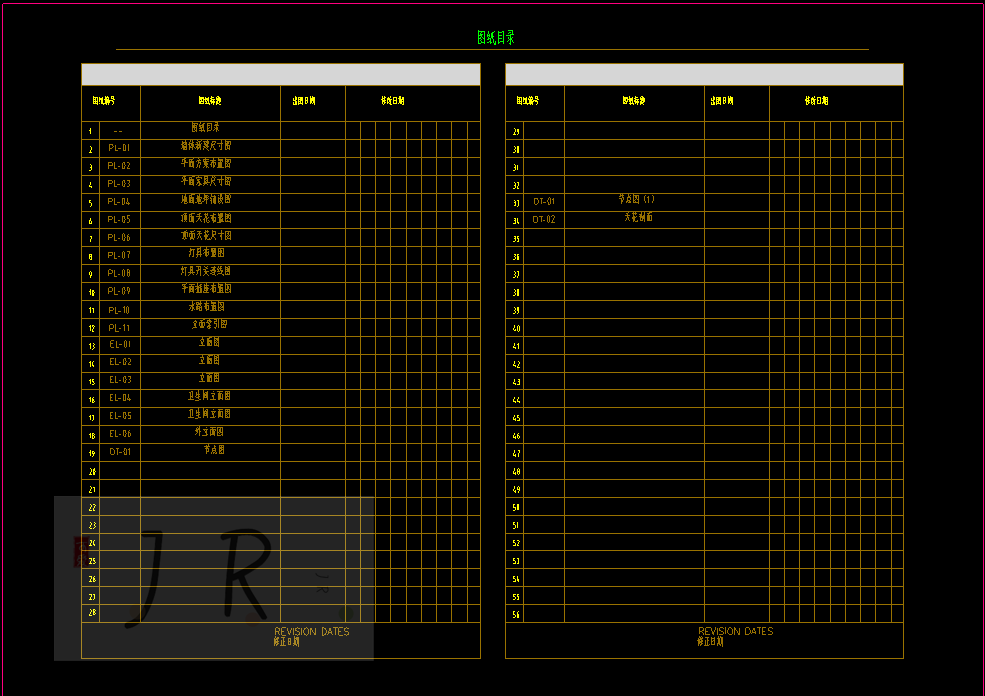
Task: Select the PL-04 row drawing title
Action: tap(206, 199)
